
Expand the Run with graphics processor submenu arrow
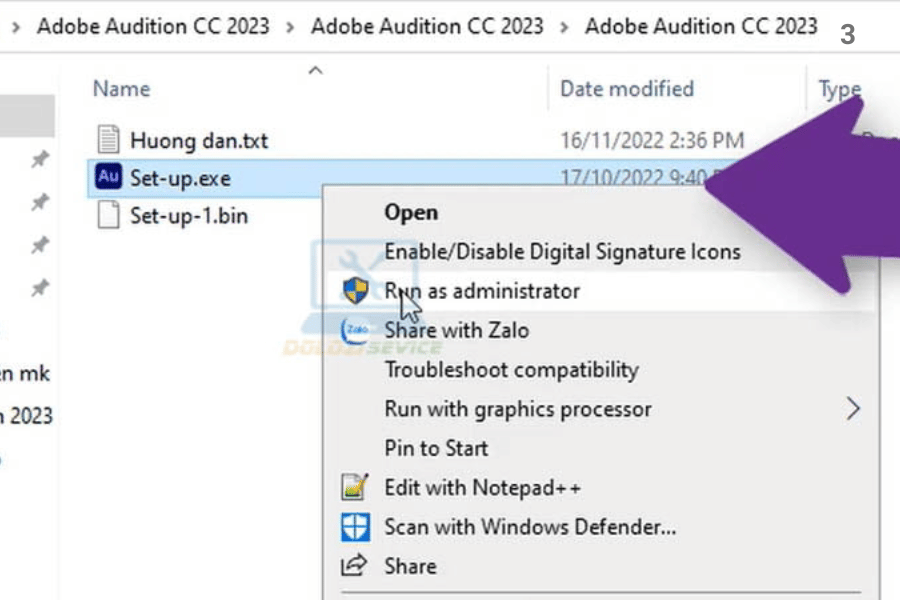853,409
